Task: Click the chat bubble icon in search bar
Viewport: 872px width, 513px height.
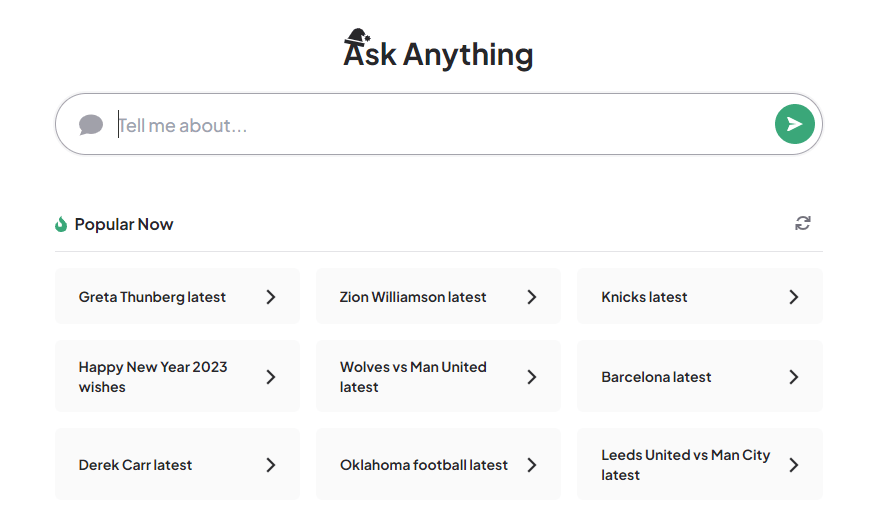Action: 91,125
